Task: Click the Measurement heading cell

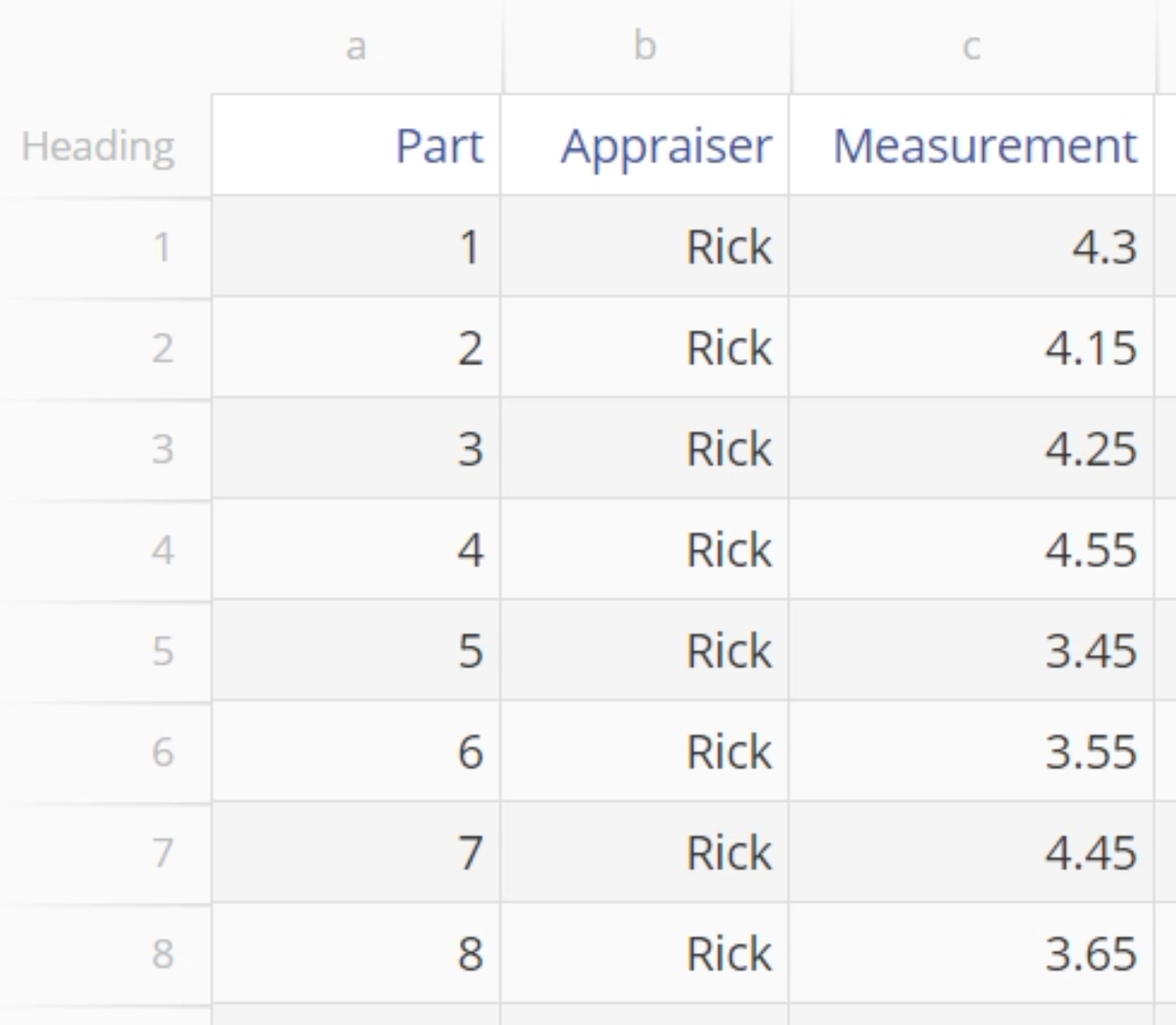Action: [971, 145]
